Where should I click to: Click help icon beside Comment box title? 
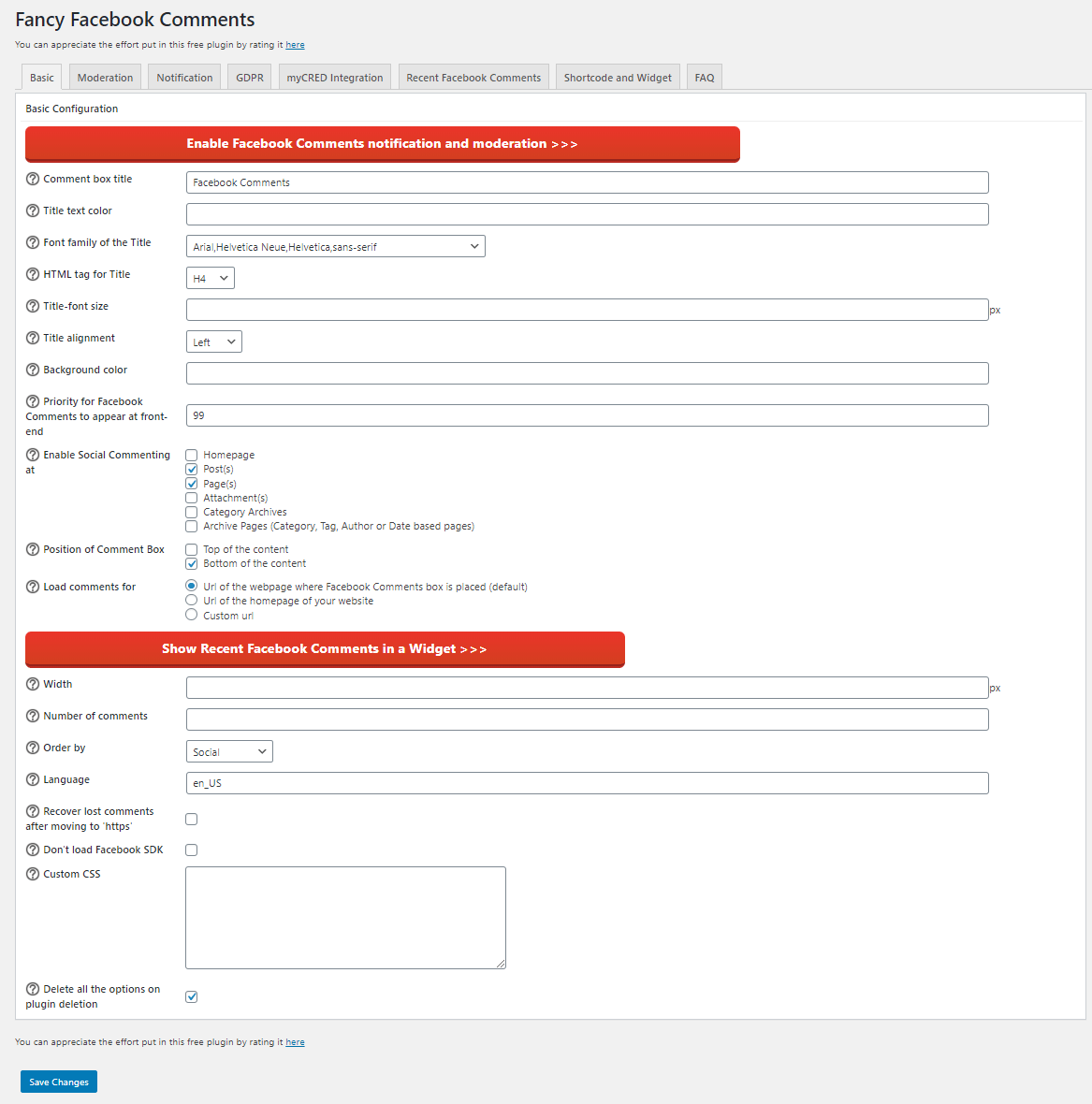[33, 179]
